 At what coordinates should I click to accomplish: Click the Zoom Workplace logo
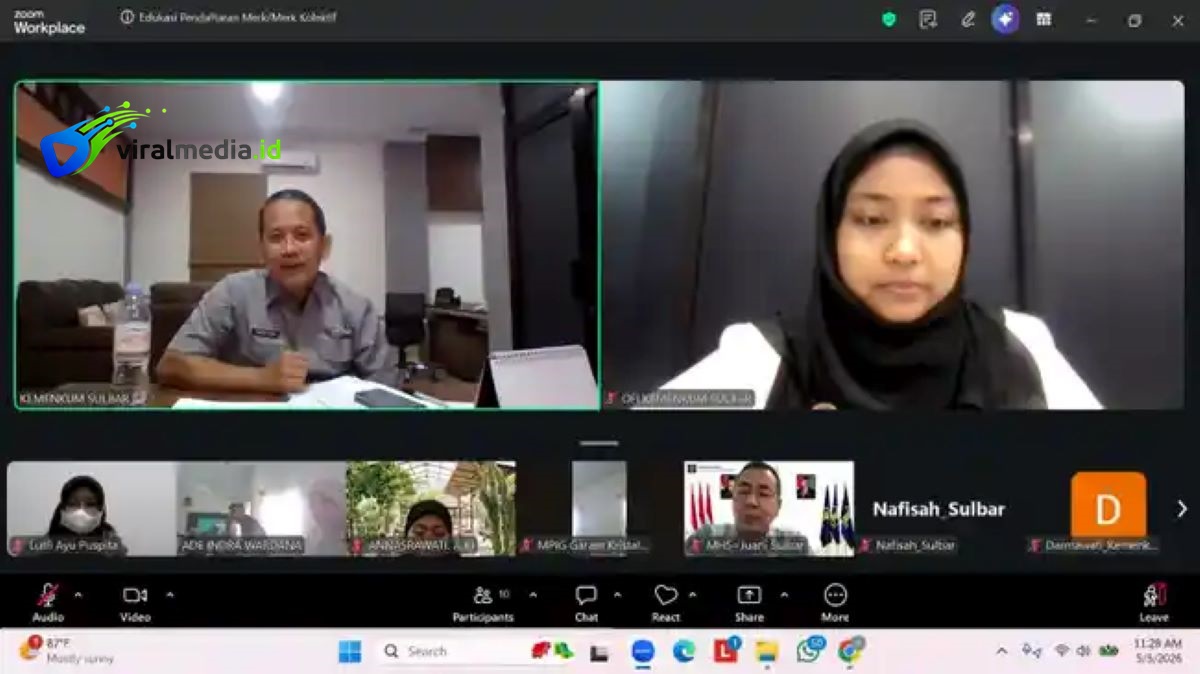click(x=49, y=22)
